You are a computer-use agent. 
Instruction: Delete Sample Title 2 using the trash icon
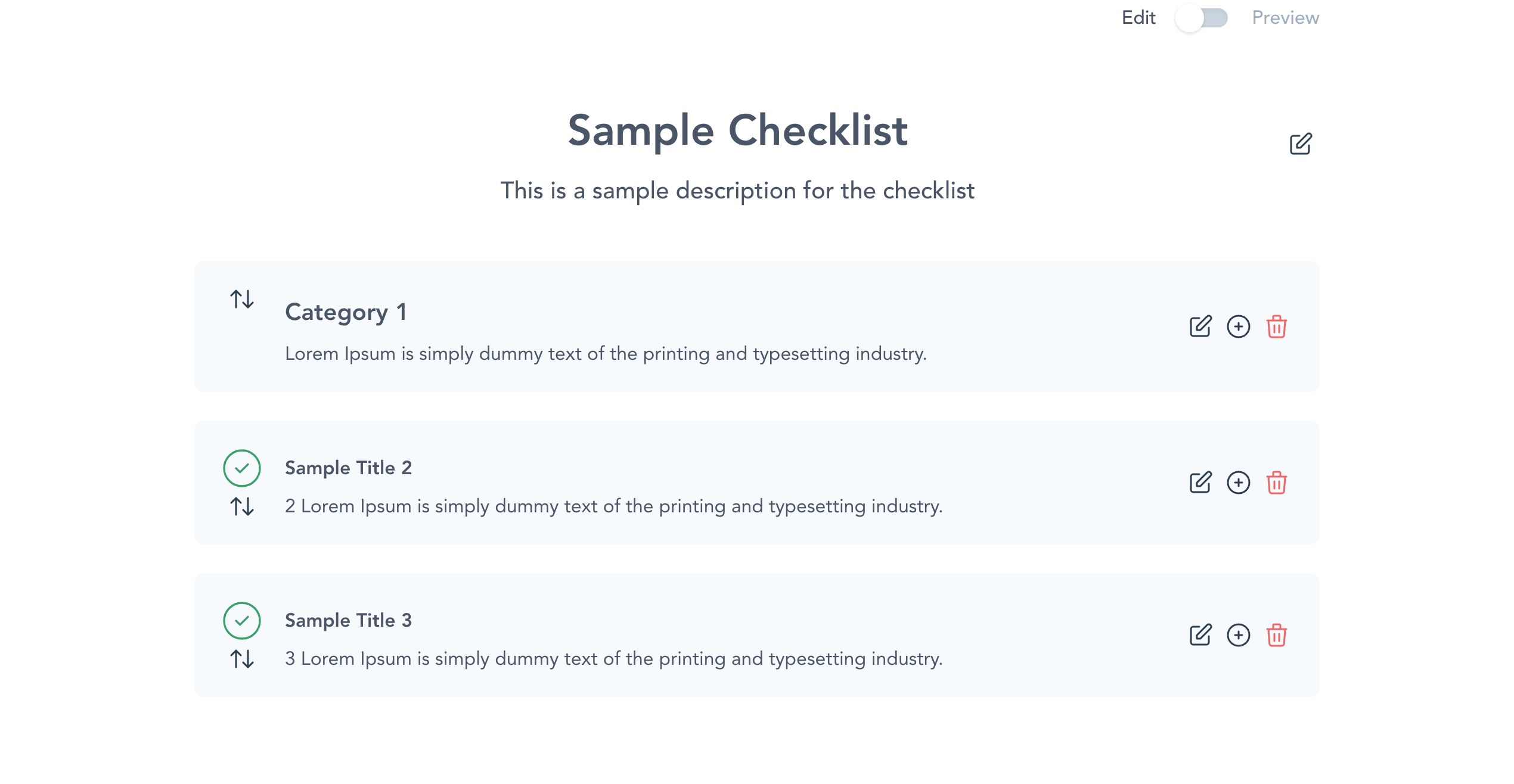tap(1277, 483)
